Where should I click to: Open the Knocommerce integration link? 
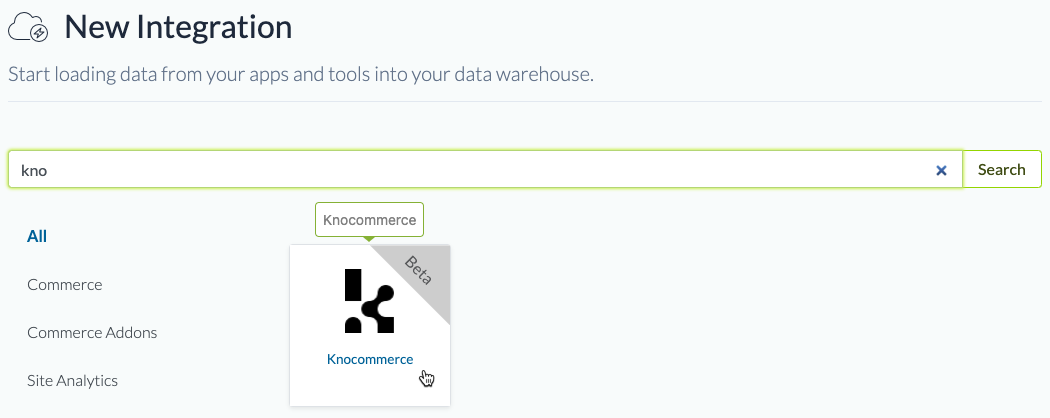[370, 360]
